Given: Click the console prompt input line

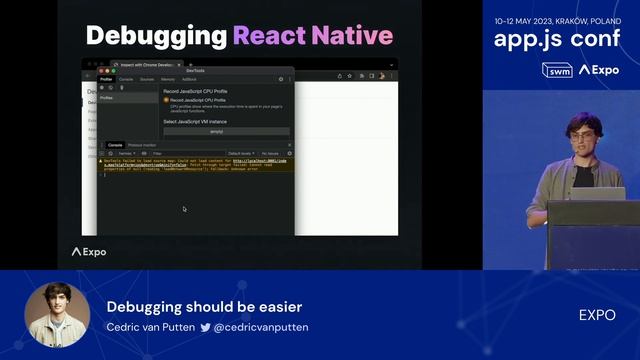Looking at the screenshot, I should [x=196, y=175].
